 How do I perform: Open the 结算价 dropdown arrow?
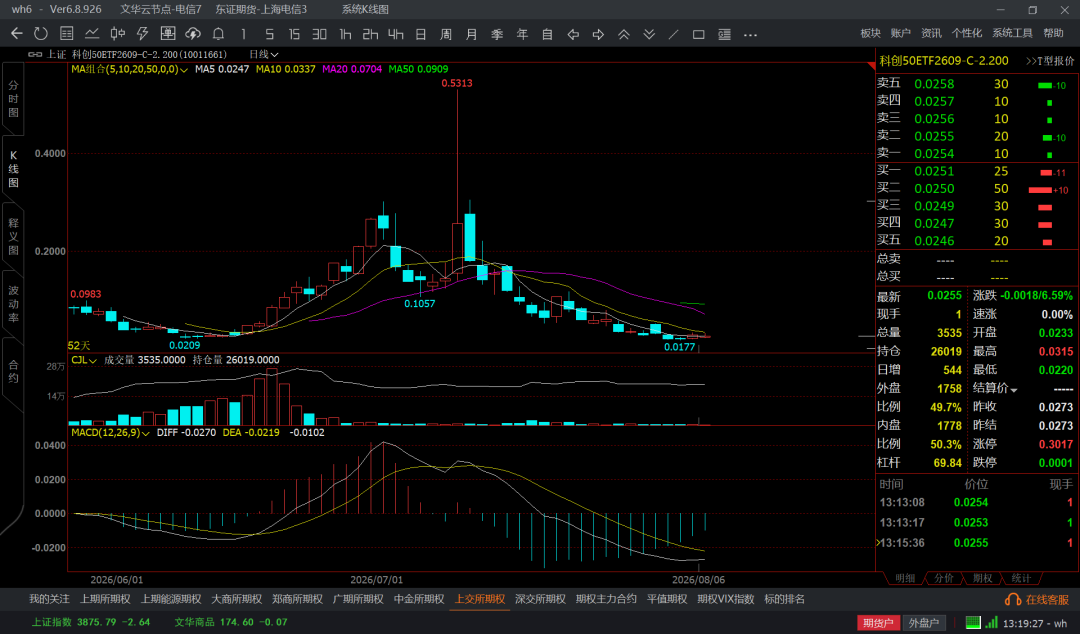(1014, 390)
